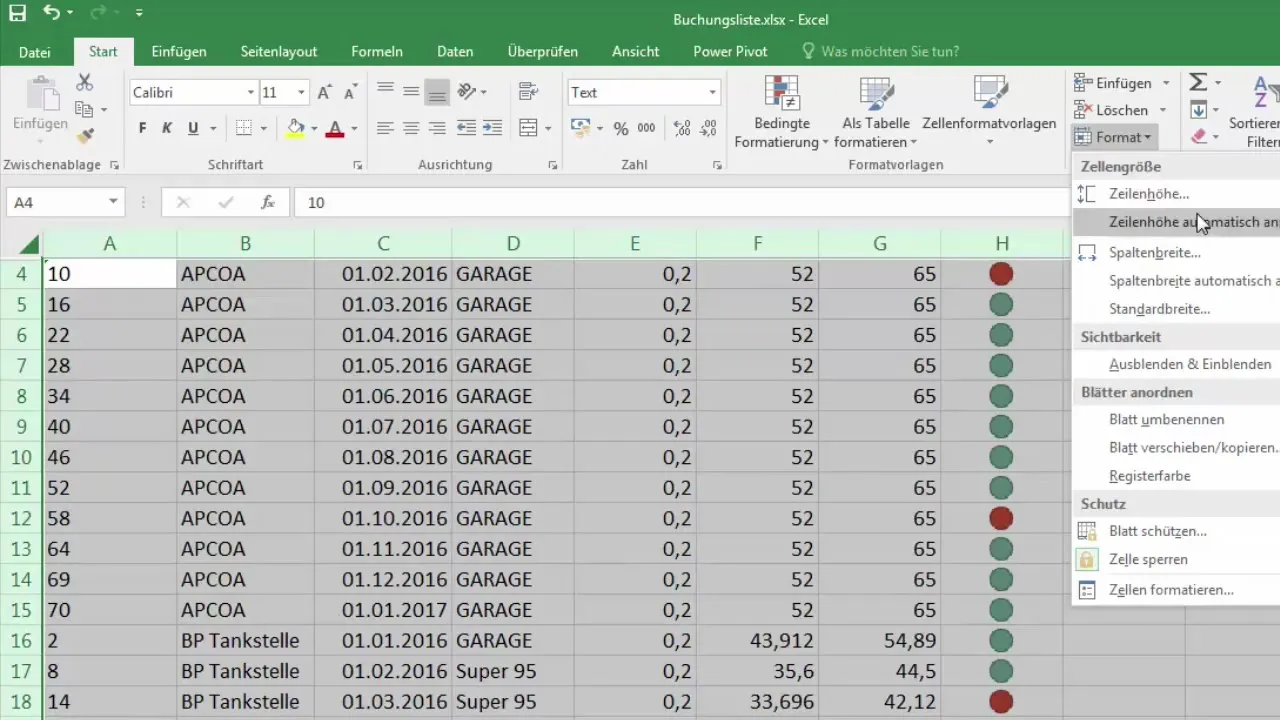Image resolution: width=1280 pixels, height=720 pixels.
Task: Click the text orientation icon
Action: click(466, 92)
